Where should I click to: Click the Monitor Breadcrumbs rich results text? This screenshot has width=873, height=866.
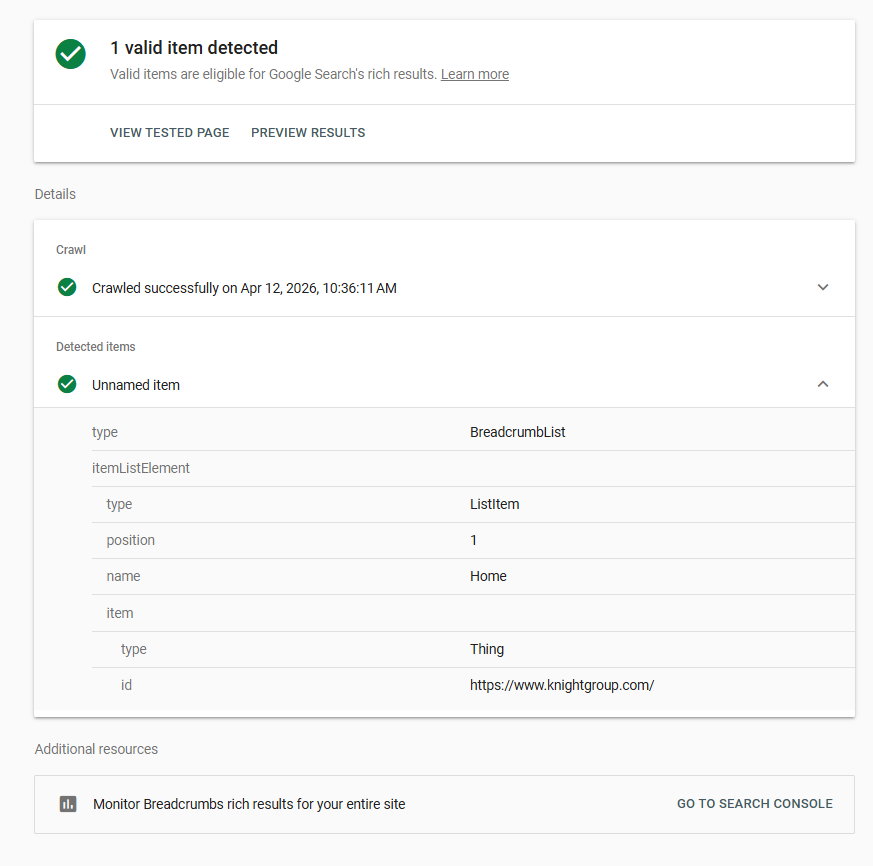(248, 803)
